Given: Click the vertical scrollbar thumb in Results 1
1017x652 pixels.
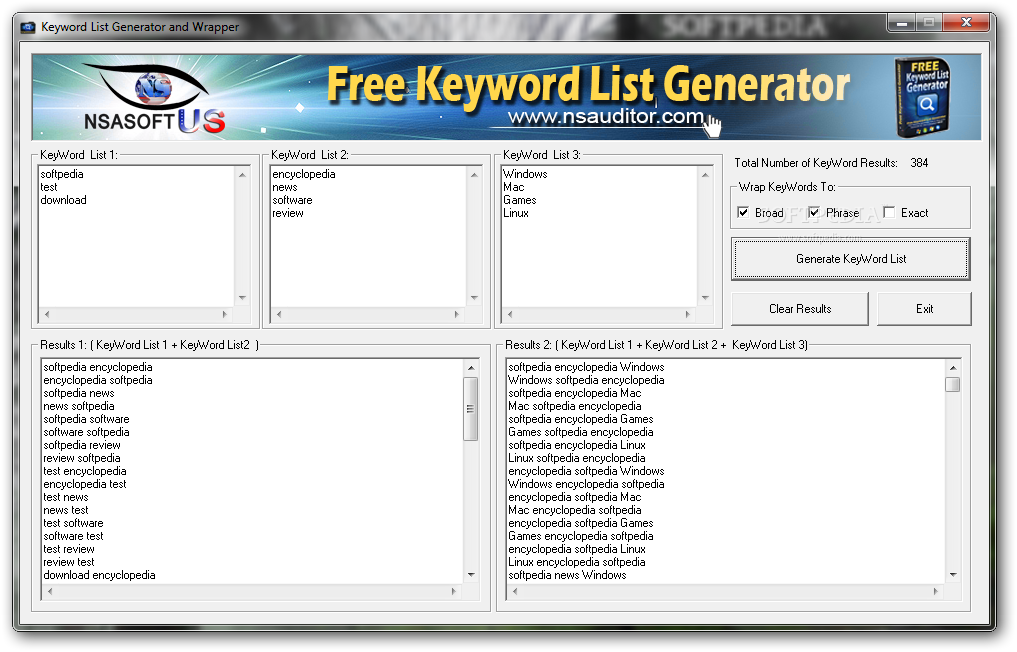Looking at the screenshot, I should 471,409.
